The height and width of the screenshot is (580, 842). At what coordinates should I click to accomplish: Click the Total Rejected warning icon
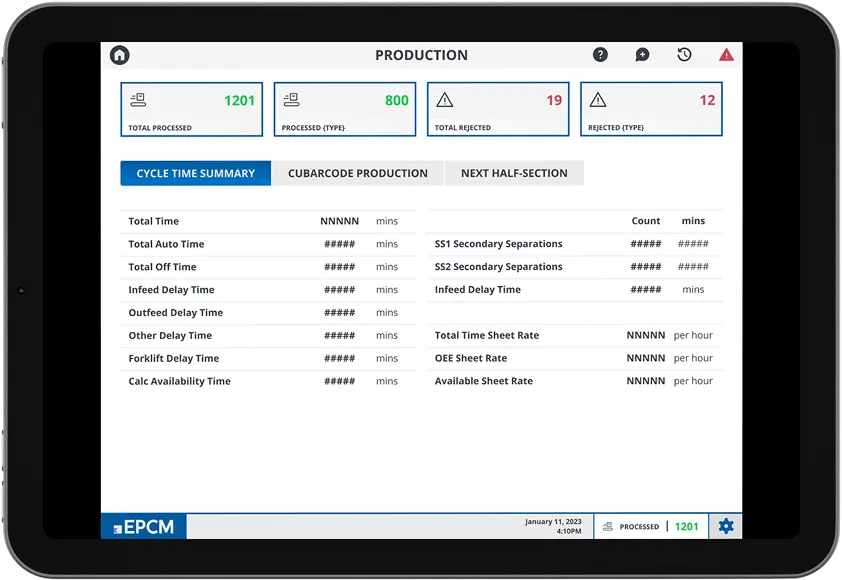coord(445,100)
